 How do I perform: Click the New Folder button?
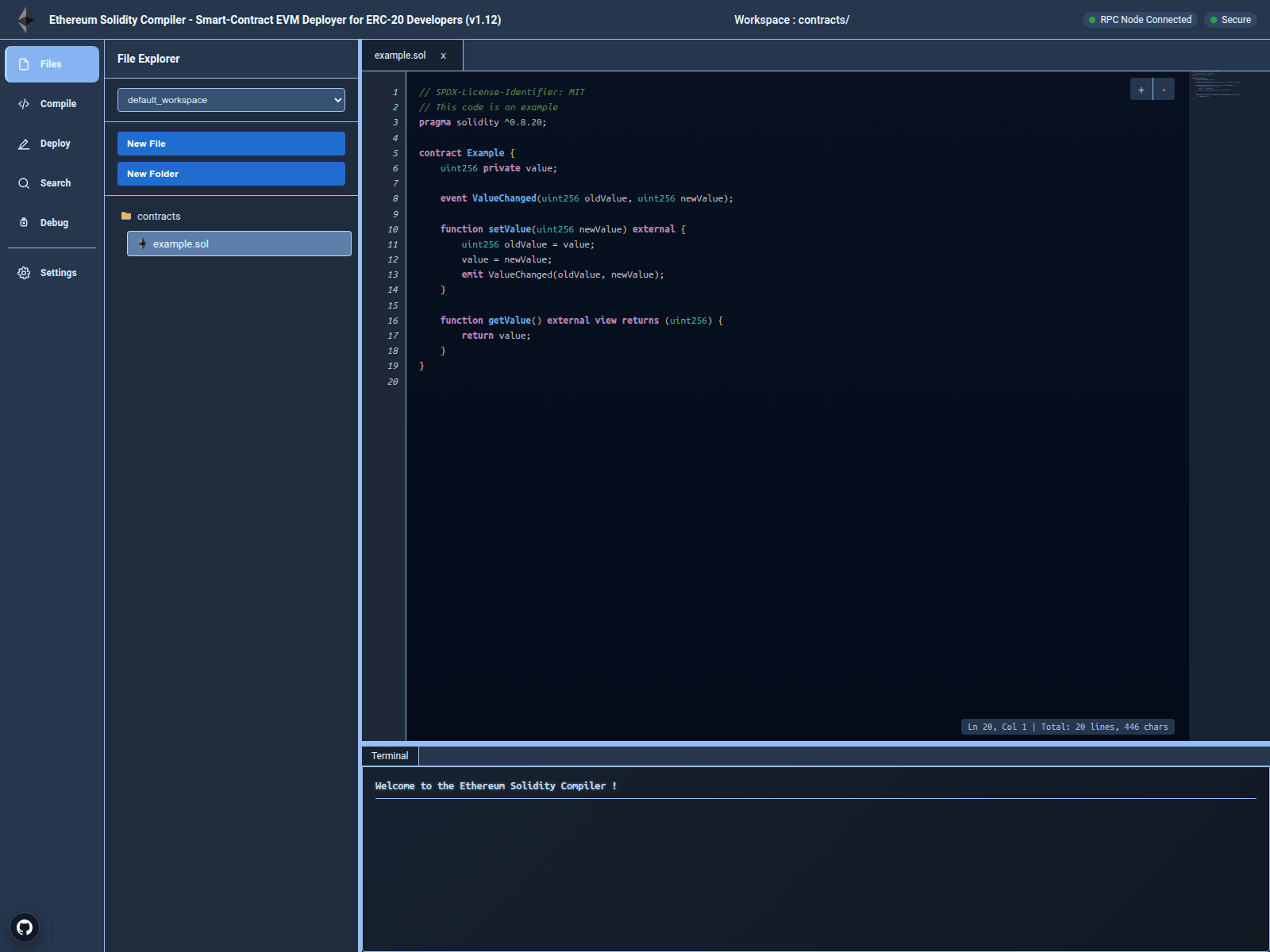click(231, 174)
